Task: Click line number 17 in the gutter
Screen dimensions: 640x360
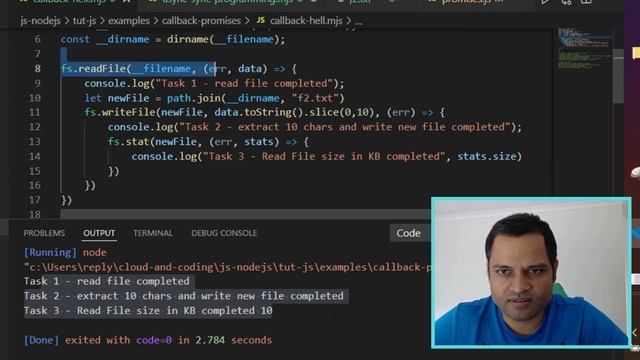Action: (x=35, y=200)
